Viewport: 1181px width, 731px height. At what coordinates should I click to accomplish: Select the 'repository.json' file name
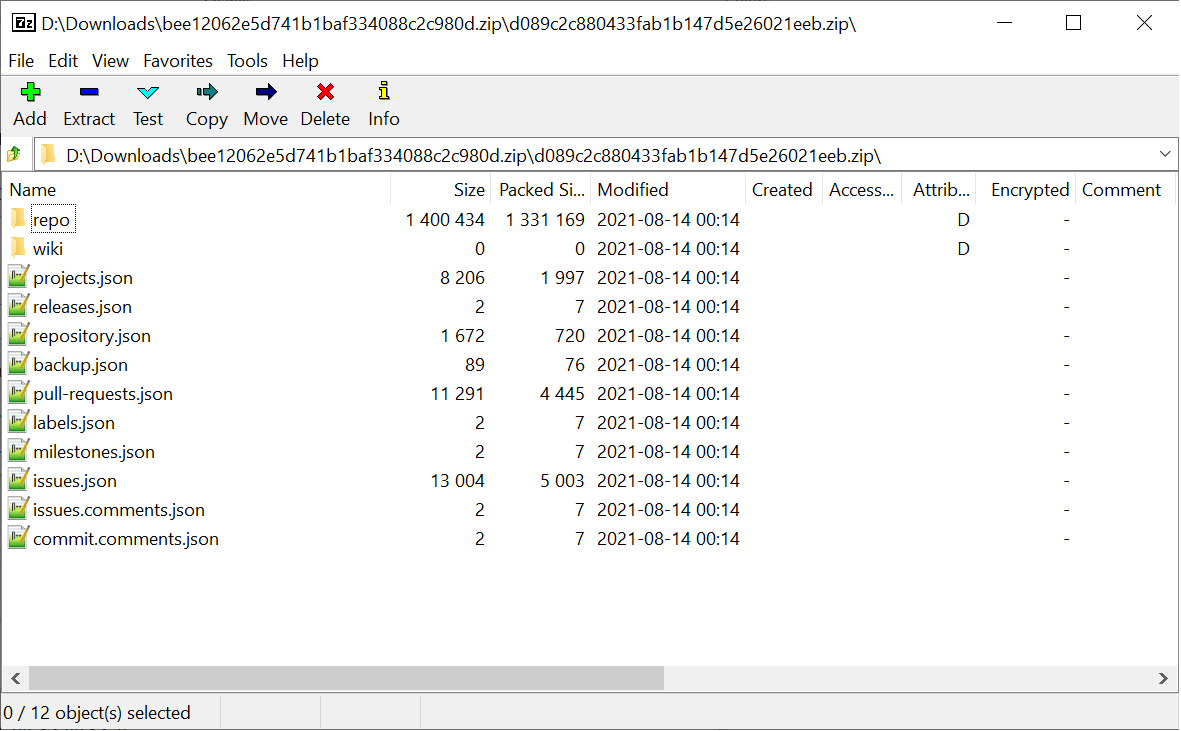(92, 336)
